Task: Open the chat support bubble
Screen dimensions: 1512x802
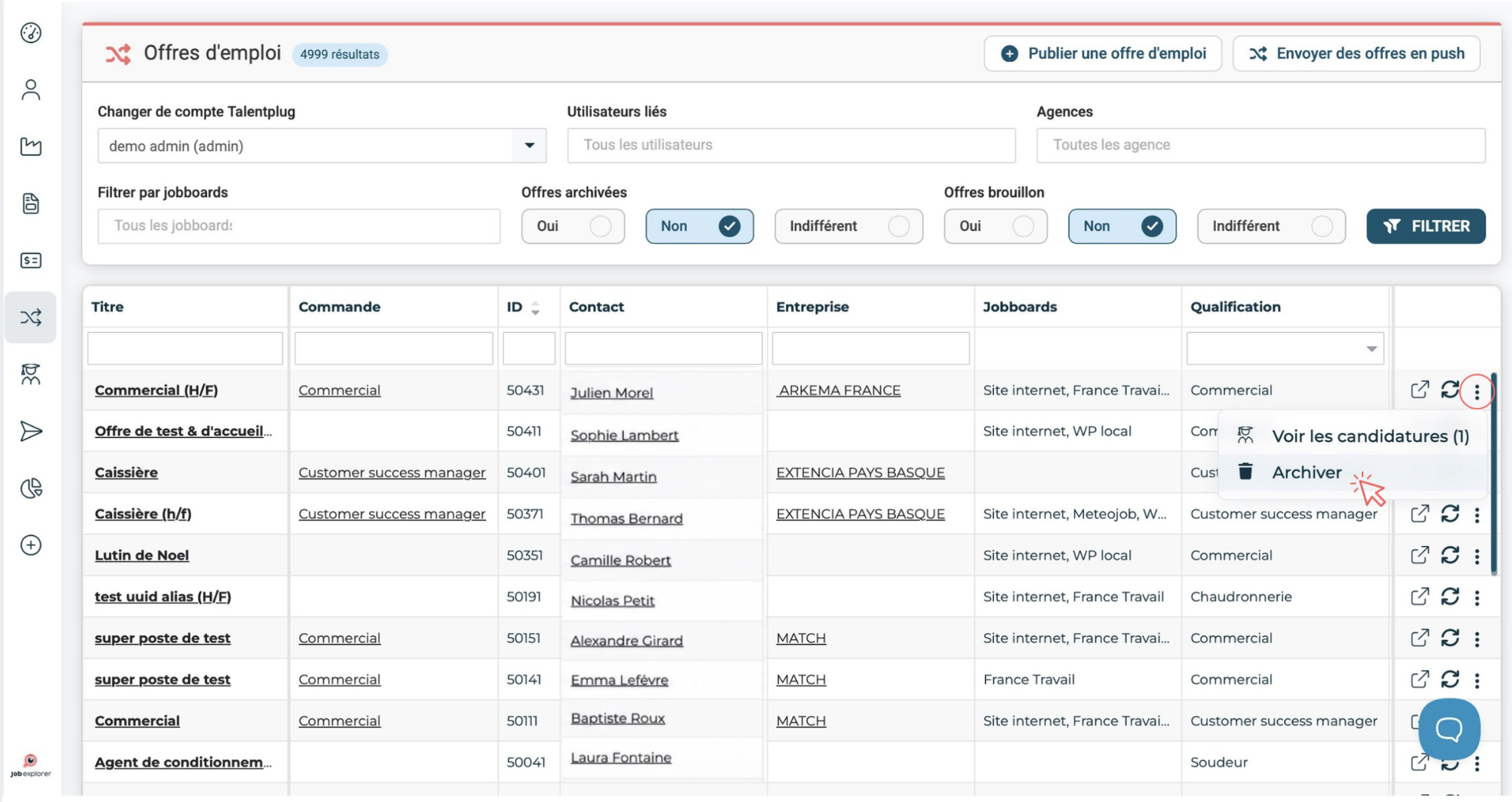Action: [x=1449, y=729]
